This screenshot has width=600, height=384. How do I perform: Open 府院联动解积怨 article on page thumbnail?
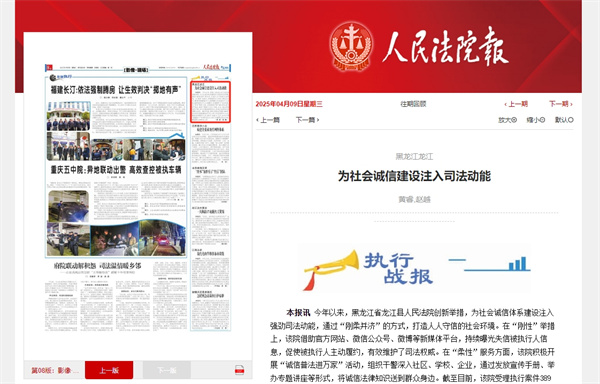pos(98,265)
